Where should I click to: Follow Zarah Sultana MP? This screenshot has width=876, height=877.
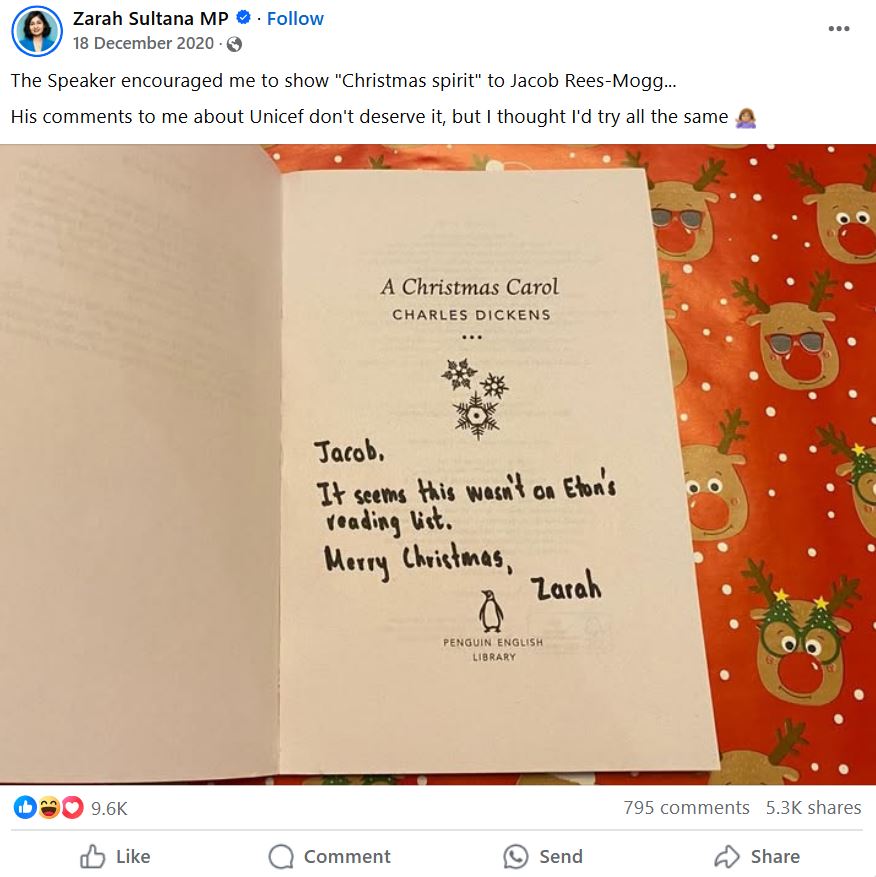295,18
